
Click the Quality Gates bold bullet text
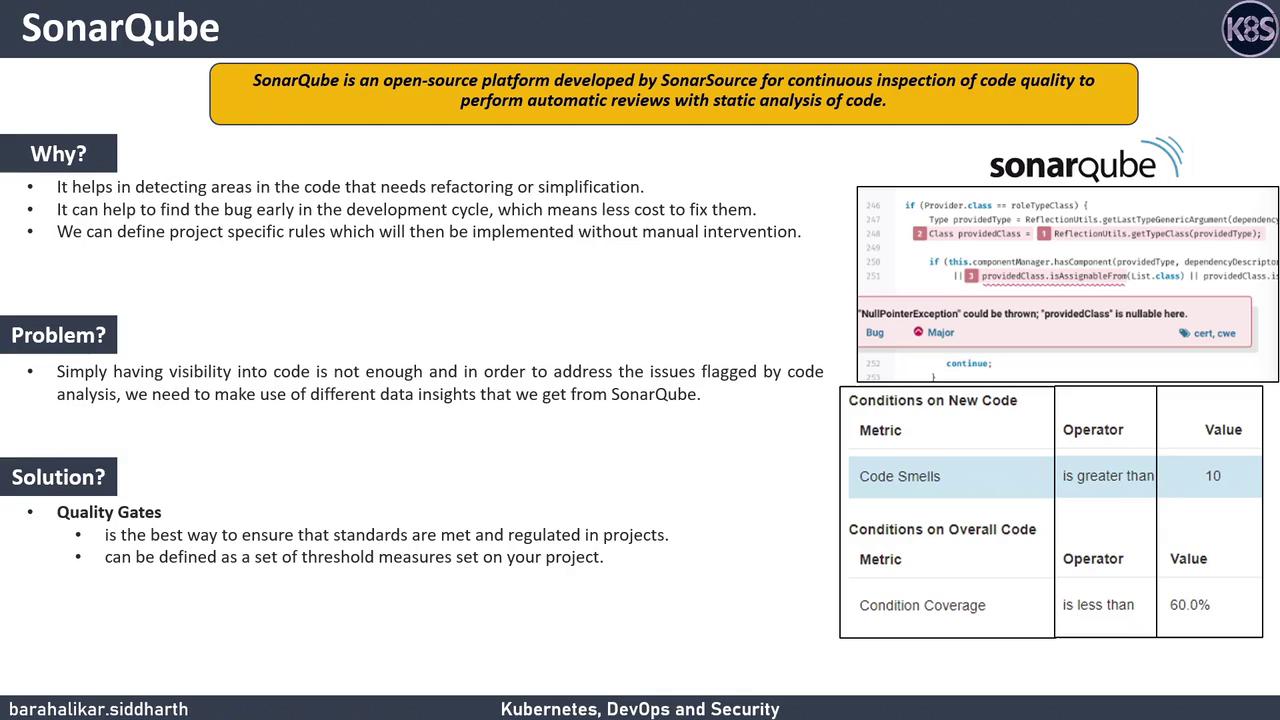(109, 512)
